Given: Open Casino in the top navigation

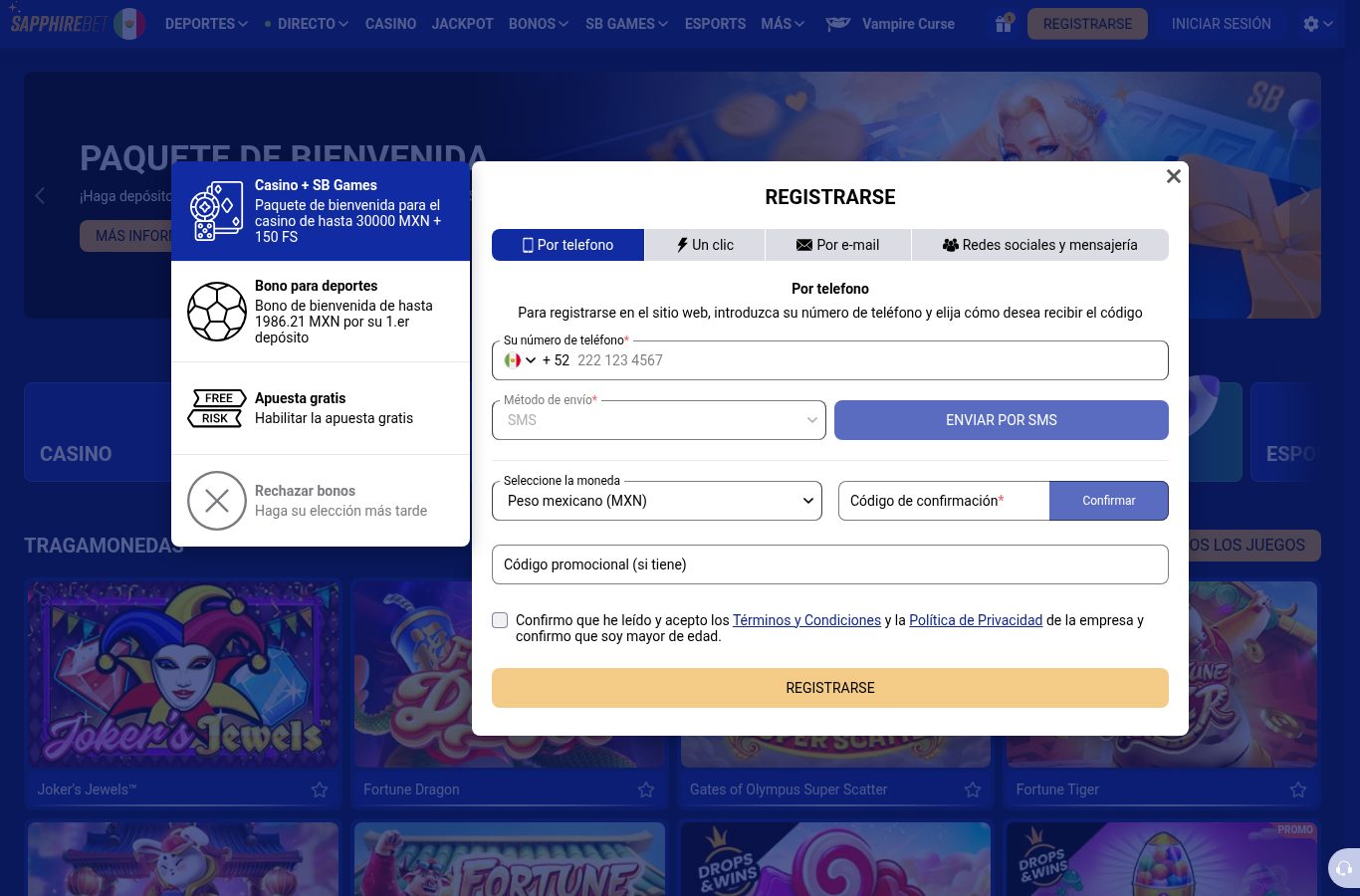Looking at the screenshot, I should (x=390, y=24).
